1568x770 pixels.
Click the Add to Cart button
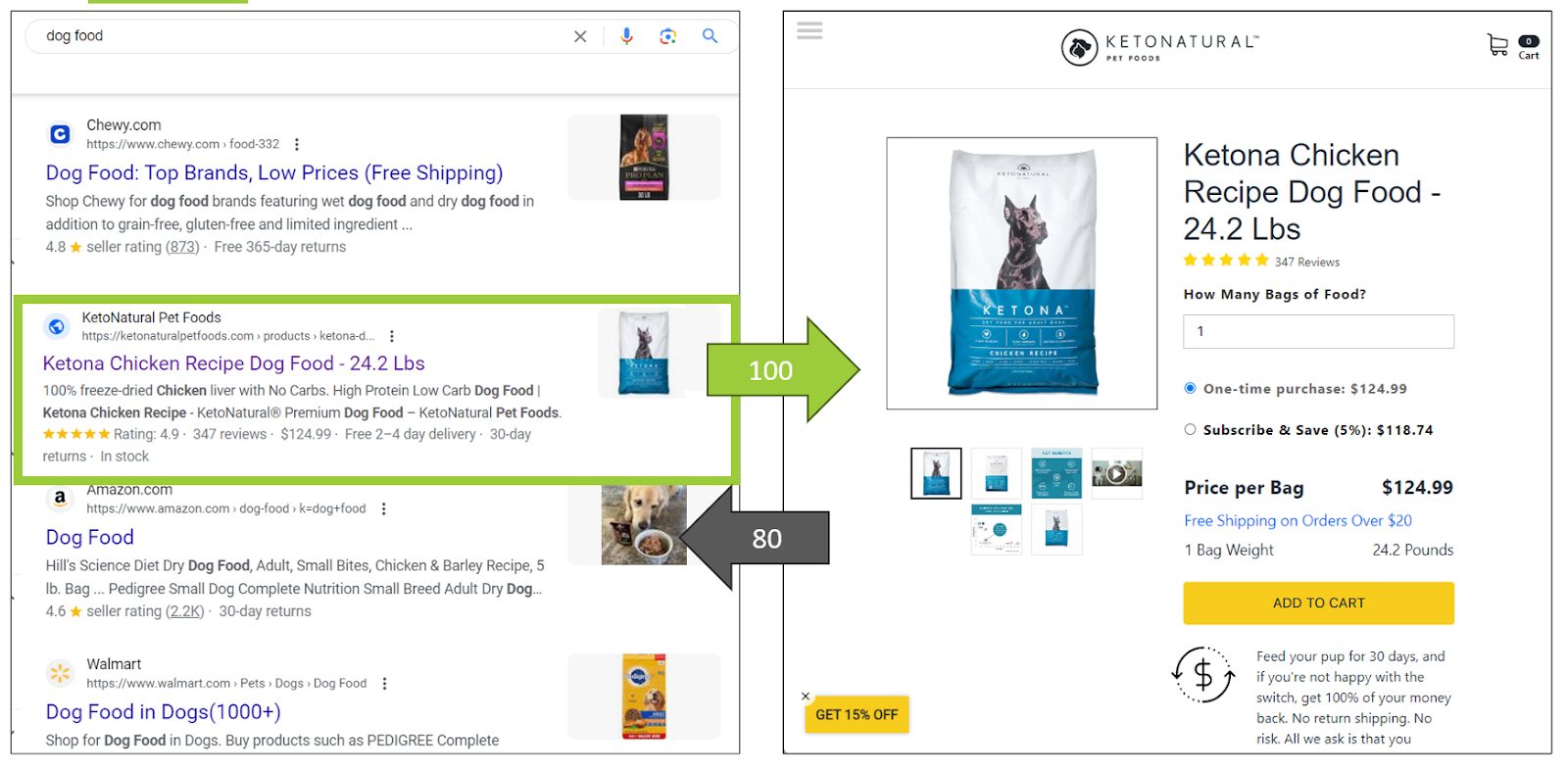[x=1318, y=603]
